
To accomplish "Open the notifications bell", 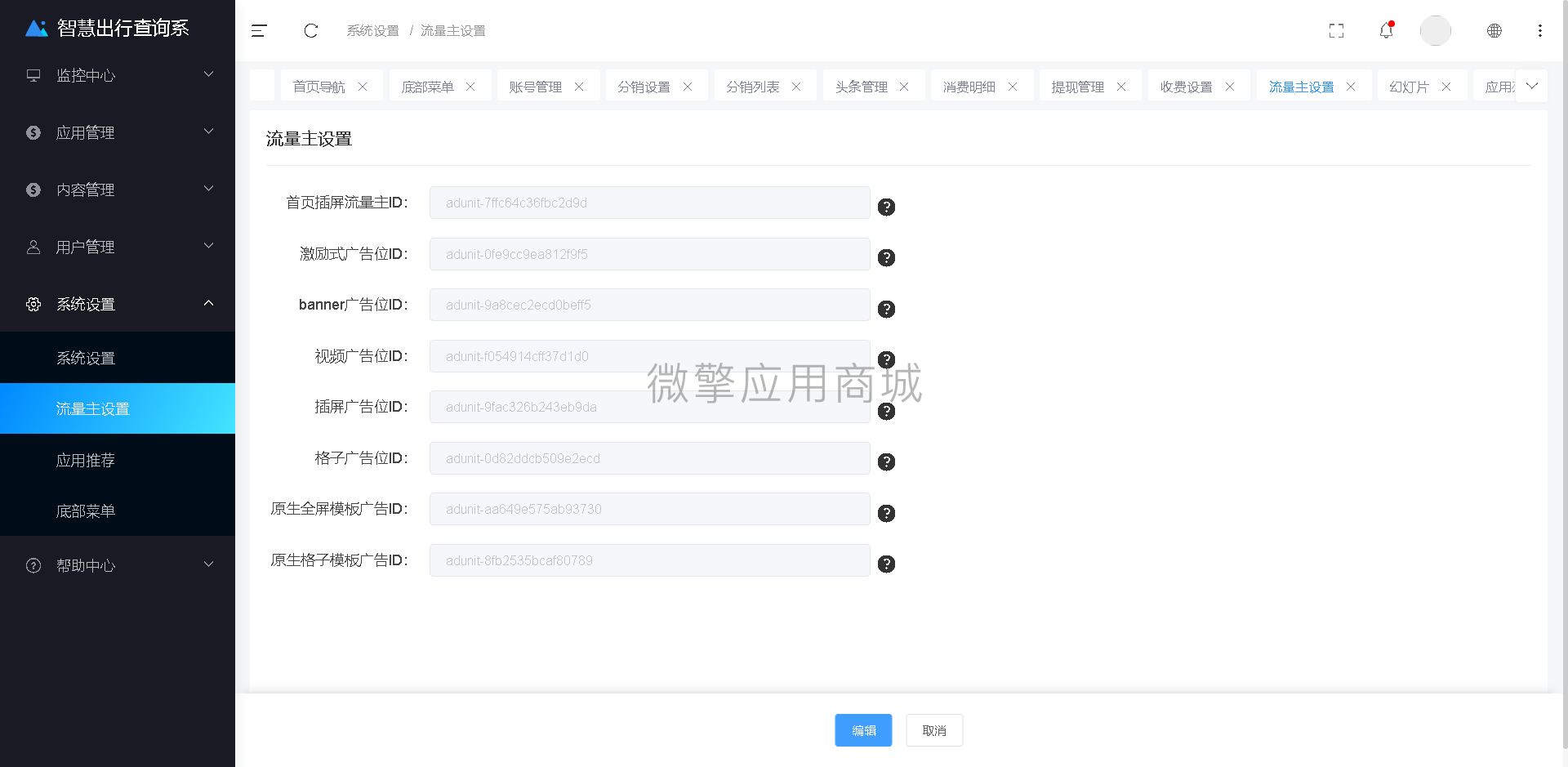I will coord(1386,30).
